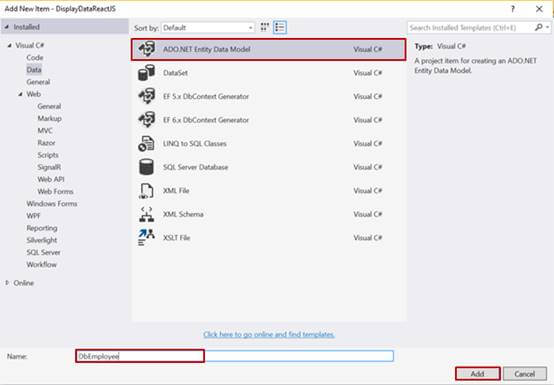Click the Cancel button
554x385 pixels.
[x=525, y=374]
